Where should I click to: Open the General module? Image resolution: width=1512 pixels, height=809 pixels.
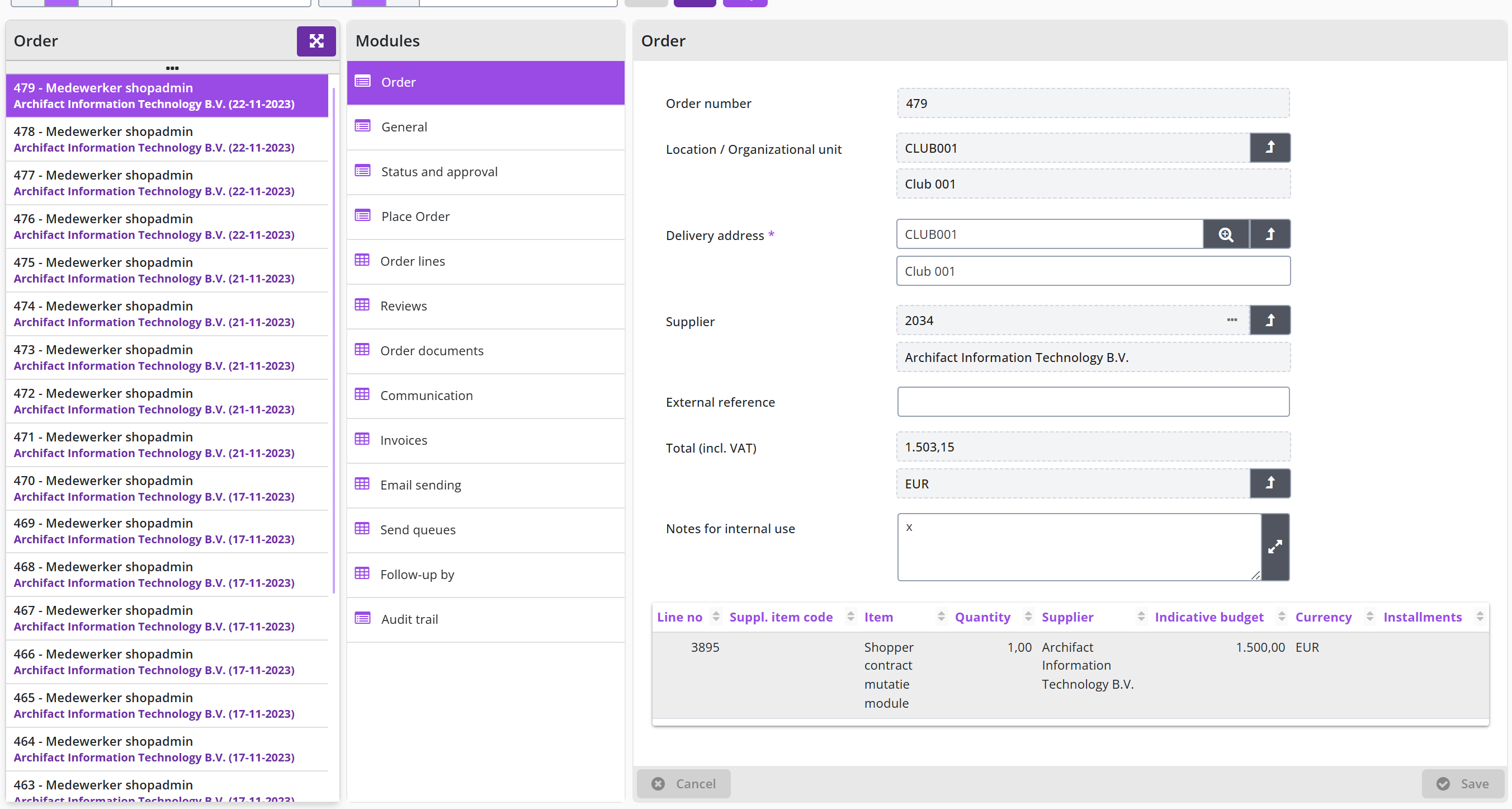tap(485, 127)
